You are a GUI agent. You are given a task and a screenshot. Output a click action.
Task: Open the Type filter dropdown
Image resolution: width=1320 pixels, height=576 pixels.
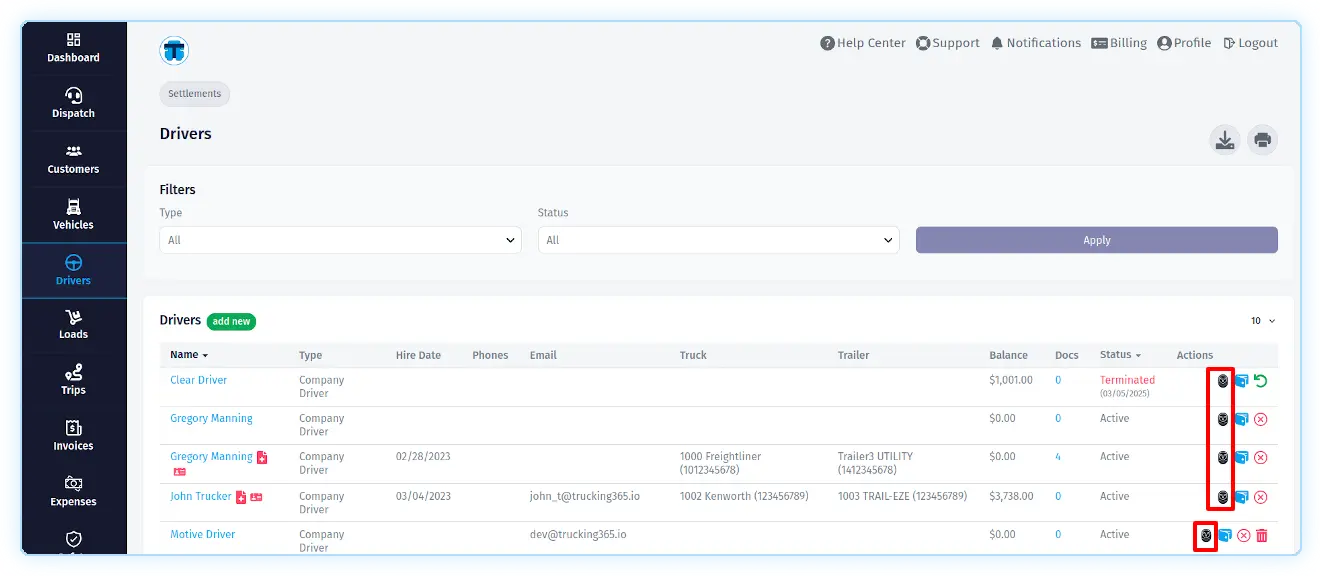point(340,240)
